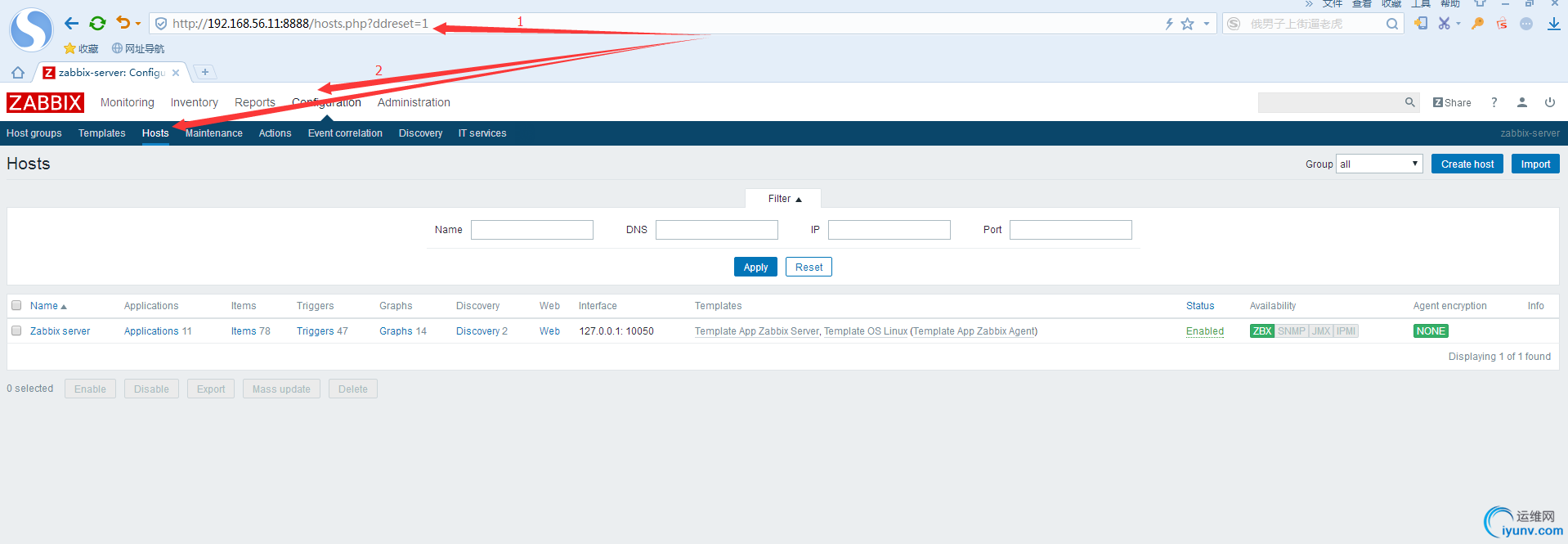Click the Name filter input field
The height and width of the screenshot is (544, 1568).
[x=532, y=230]
